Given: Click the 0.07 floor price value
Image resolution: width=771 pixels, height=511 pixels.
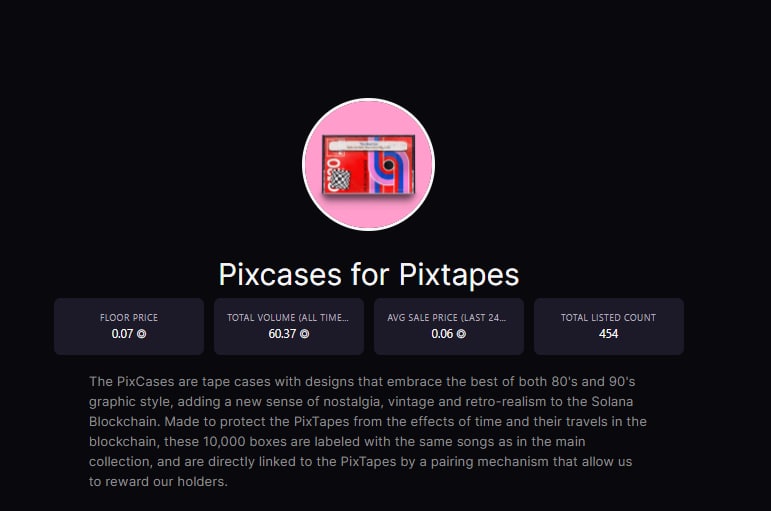Looking at the screenshot, I should (x=122, y=334).
